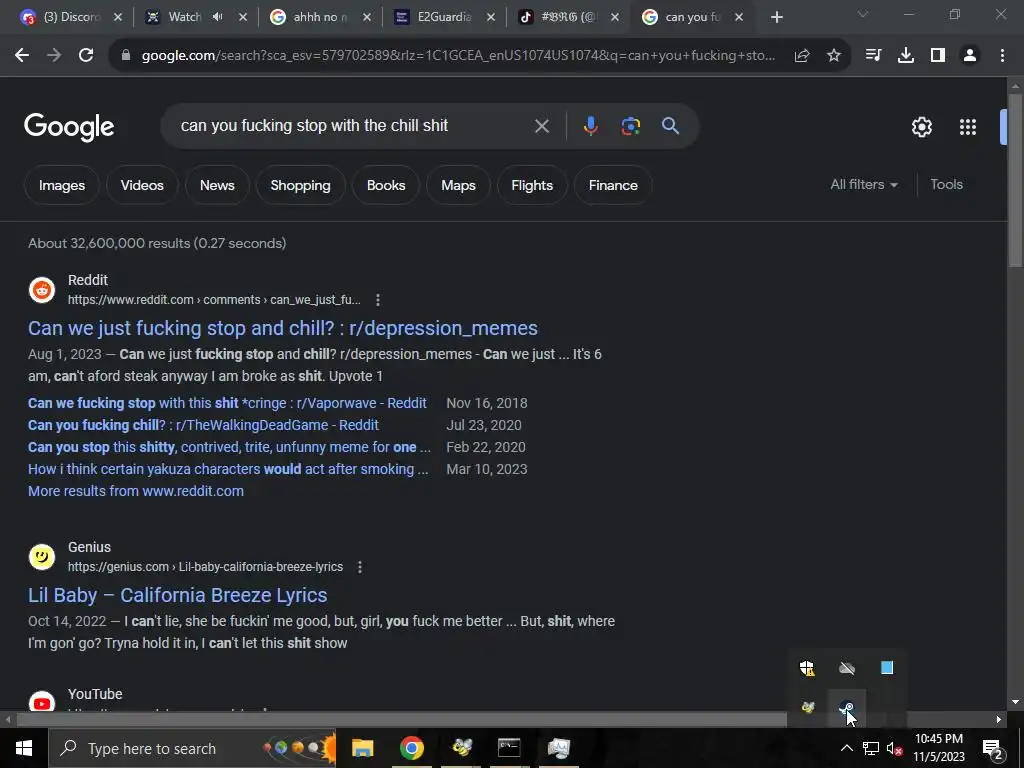Open Google apps grid
The width and height of the screenshot is (1024, 768).
point(968,127)
